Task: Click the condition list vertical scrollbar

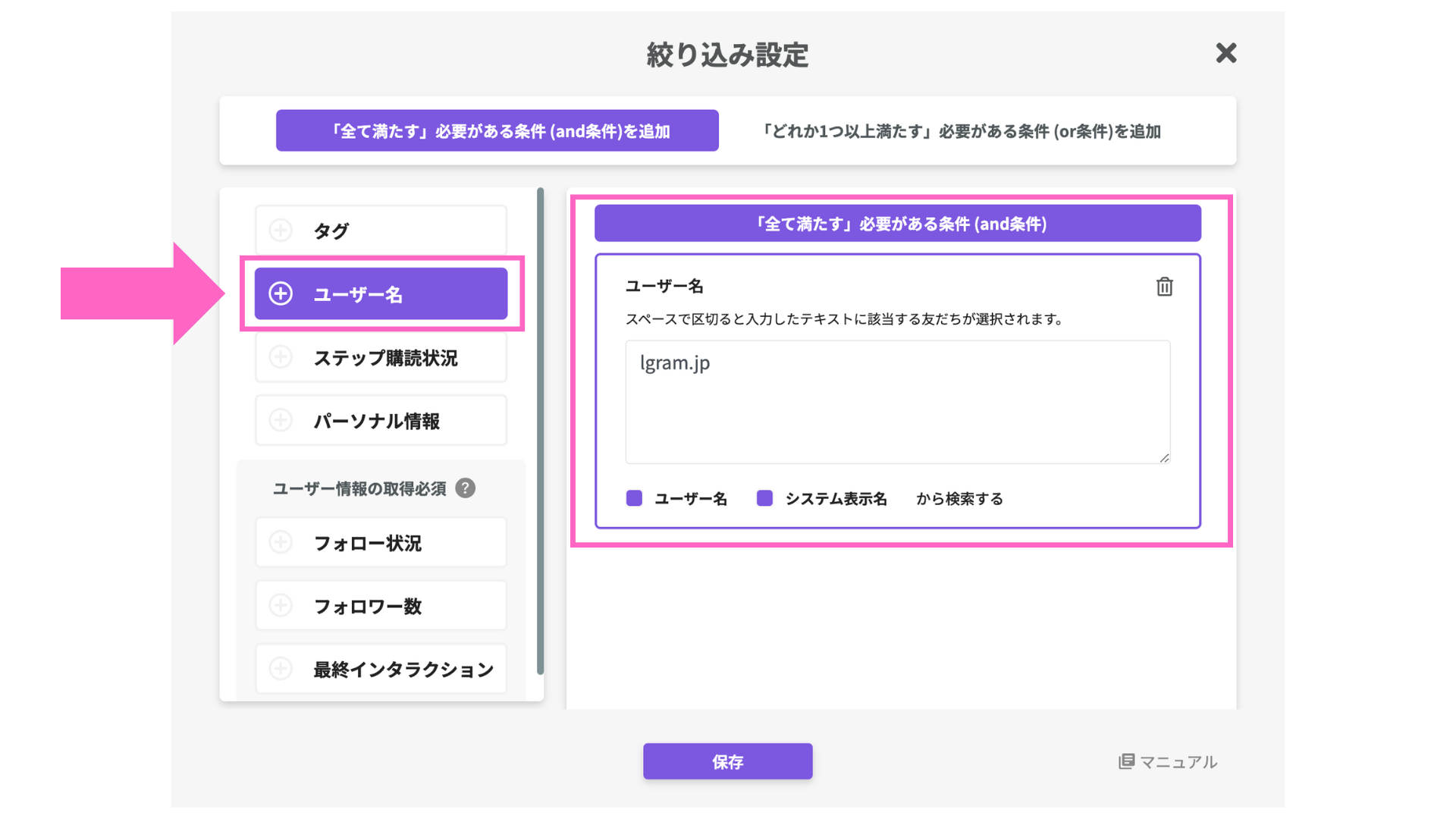Action: [x=540, y=432]
